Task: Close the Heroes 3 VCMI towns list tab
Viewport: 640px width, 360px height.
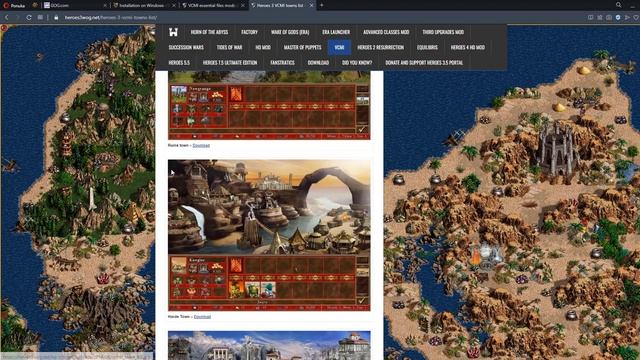Action: 311,5
